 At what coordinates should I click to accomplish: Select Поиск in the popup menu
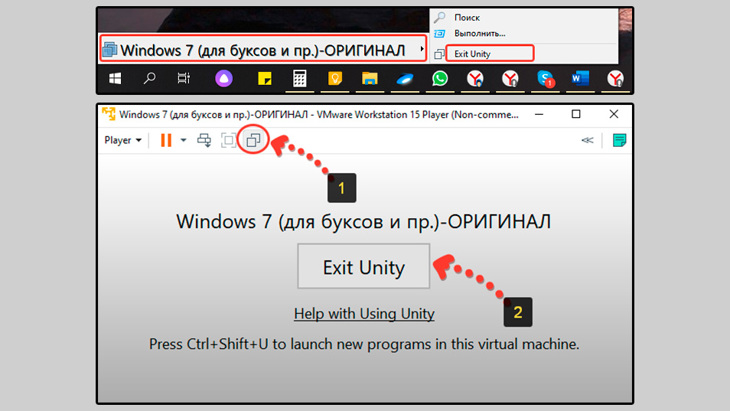(466, 18)
